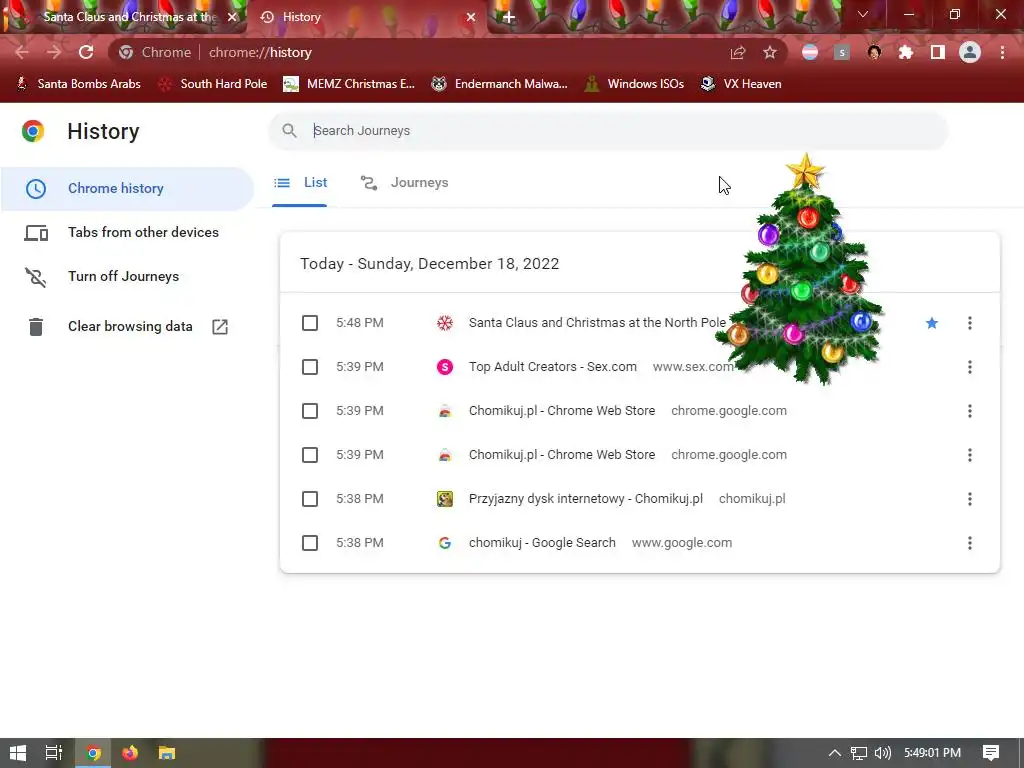Click the blue bookmark star on Santa entry
Viewport: 1024px width, 768px height.
click(932, 323)
